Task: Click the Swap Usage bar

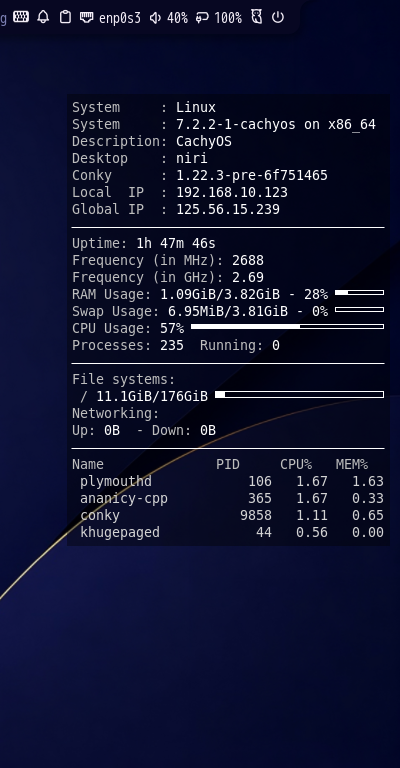Action: pos(359,310)
